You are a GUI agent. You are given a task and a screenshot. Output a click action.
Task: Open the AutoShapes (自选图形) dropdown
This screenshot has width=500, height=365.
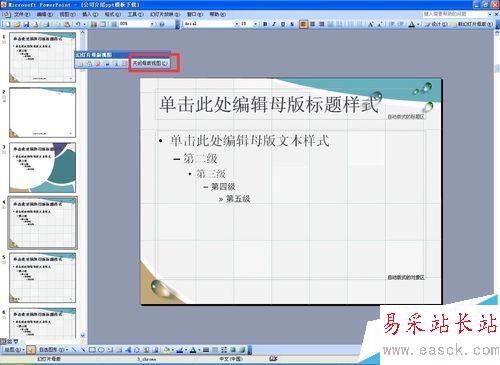pyautogui.click(x=53, y=350)
